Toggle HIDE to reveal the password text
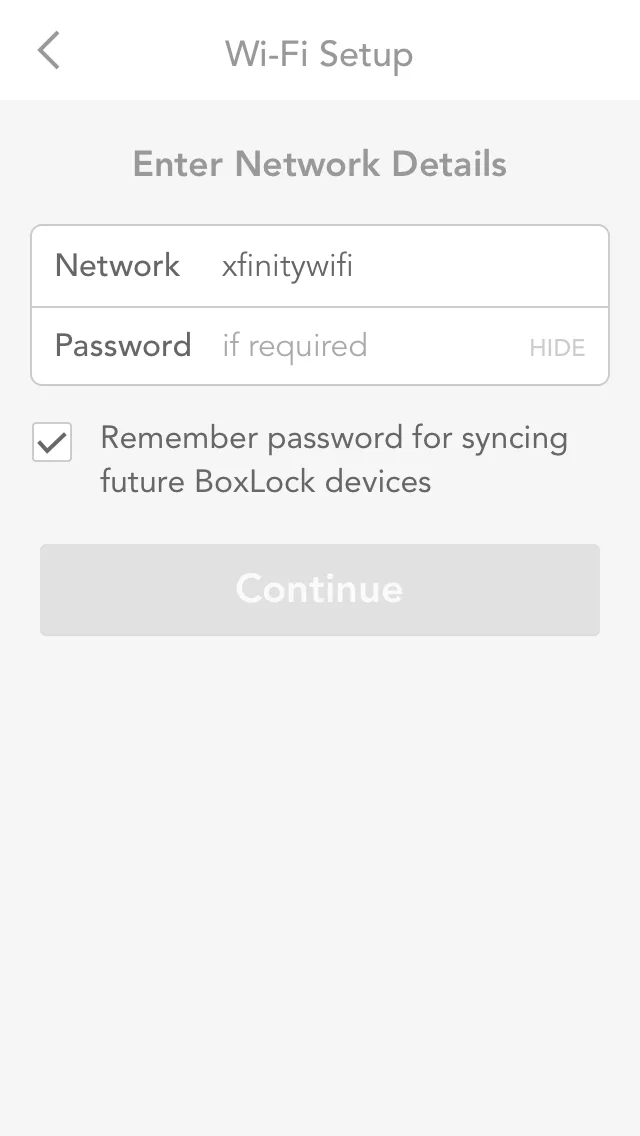The height and width of the screenshot is (1136, 640). (557, 347)
